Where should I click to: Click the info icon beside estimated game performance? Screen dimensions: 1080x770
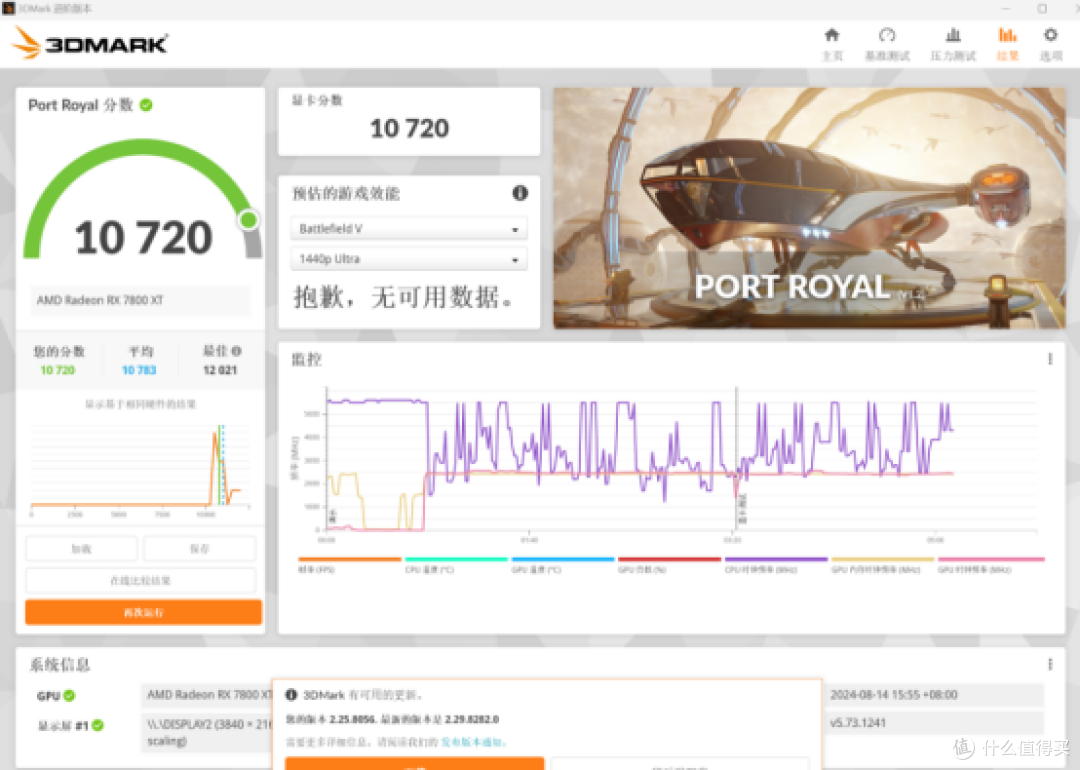(520, 193)
